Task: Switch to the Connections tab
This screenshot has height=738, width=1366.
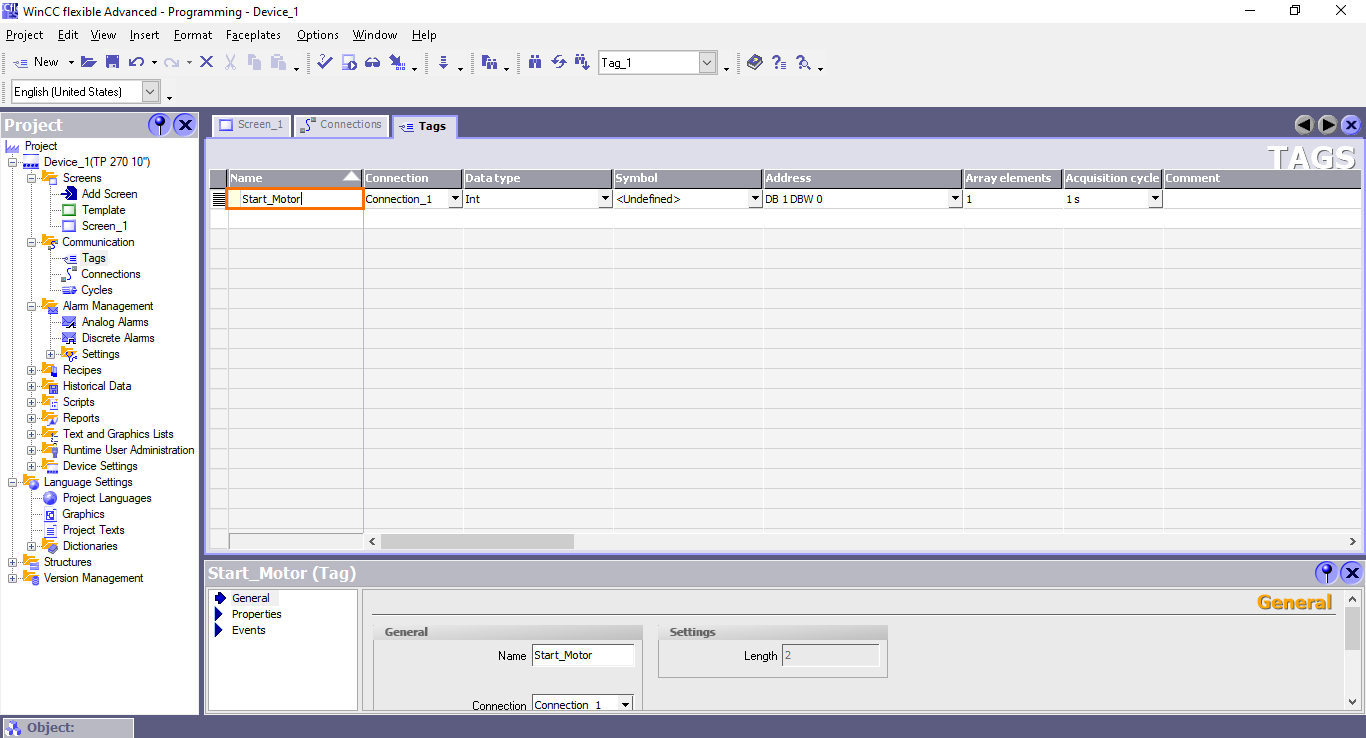Action: coord(340,125)
